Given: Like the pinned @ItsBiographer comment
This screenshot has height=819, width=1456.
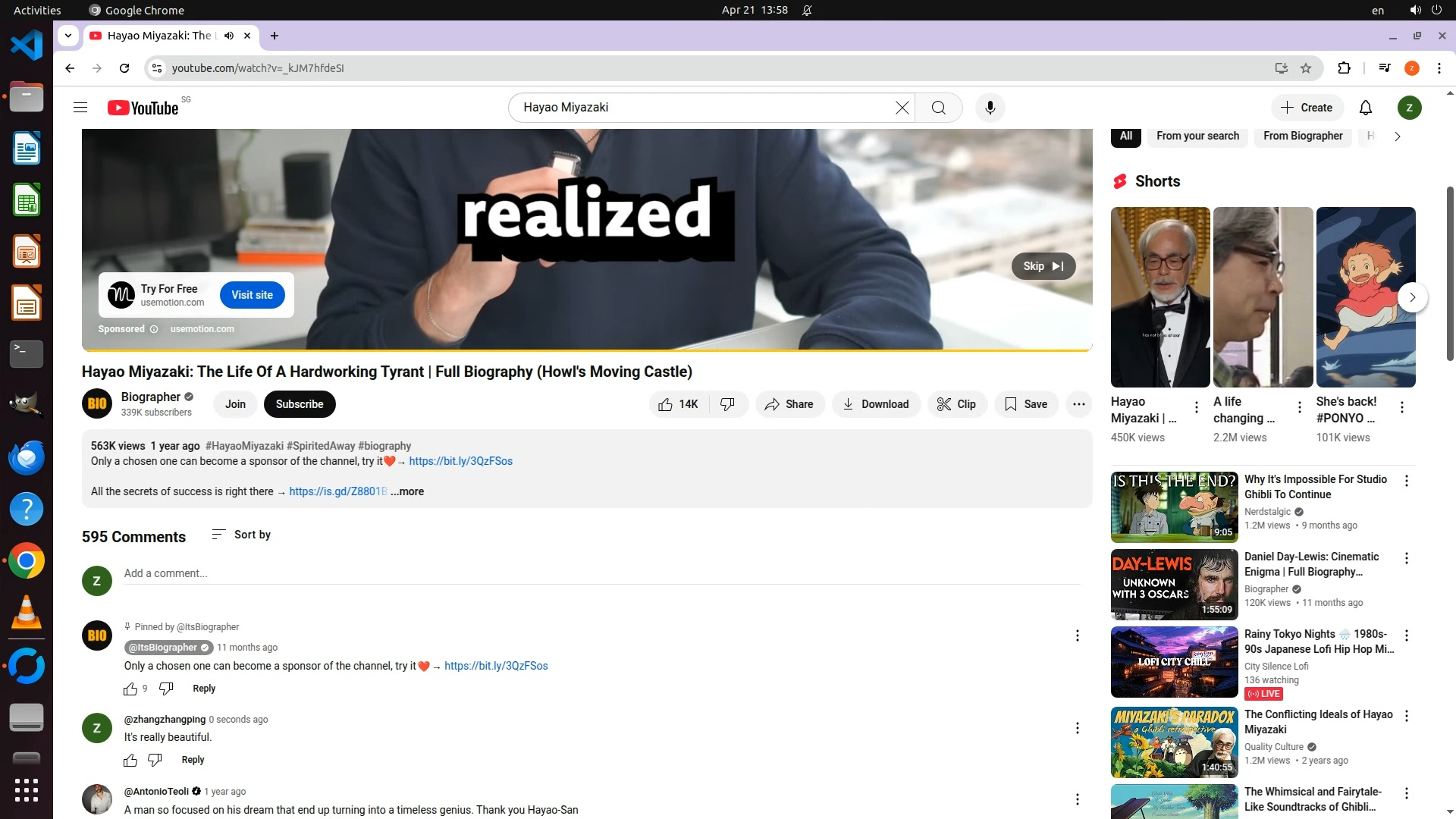Looking at the screenshot, I should coord(130,689).
